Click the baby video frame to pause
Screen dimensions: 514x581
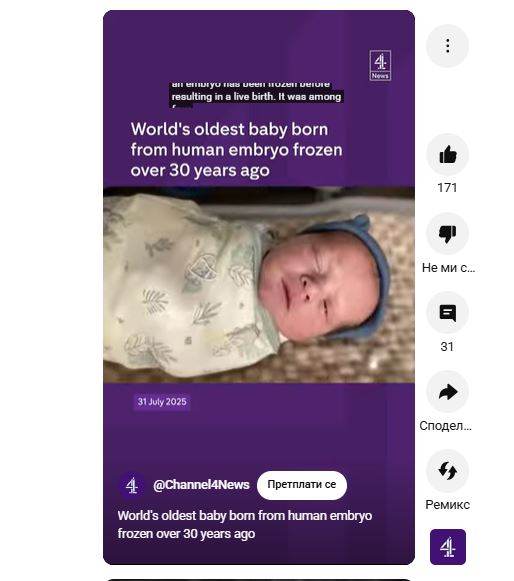(259, 285)
